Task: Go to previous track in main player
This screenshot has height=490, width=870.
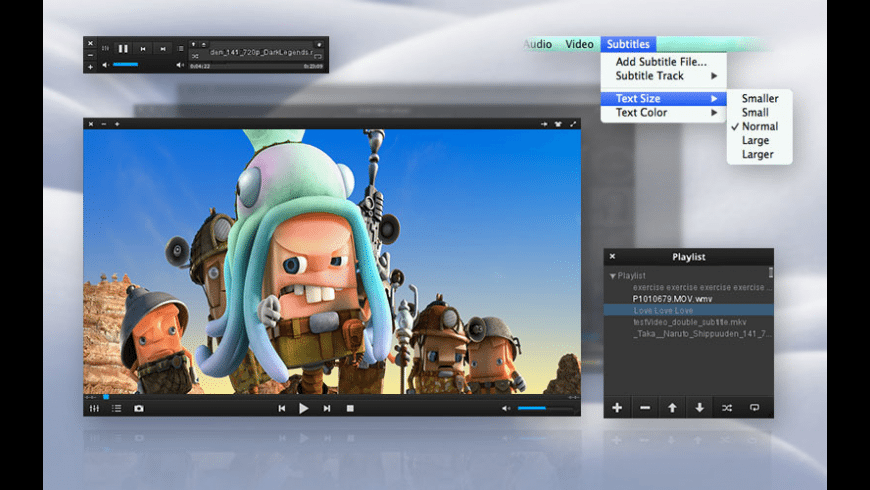Action: click(x=282, y=408)
